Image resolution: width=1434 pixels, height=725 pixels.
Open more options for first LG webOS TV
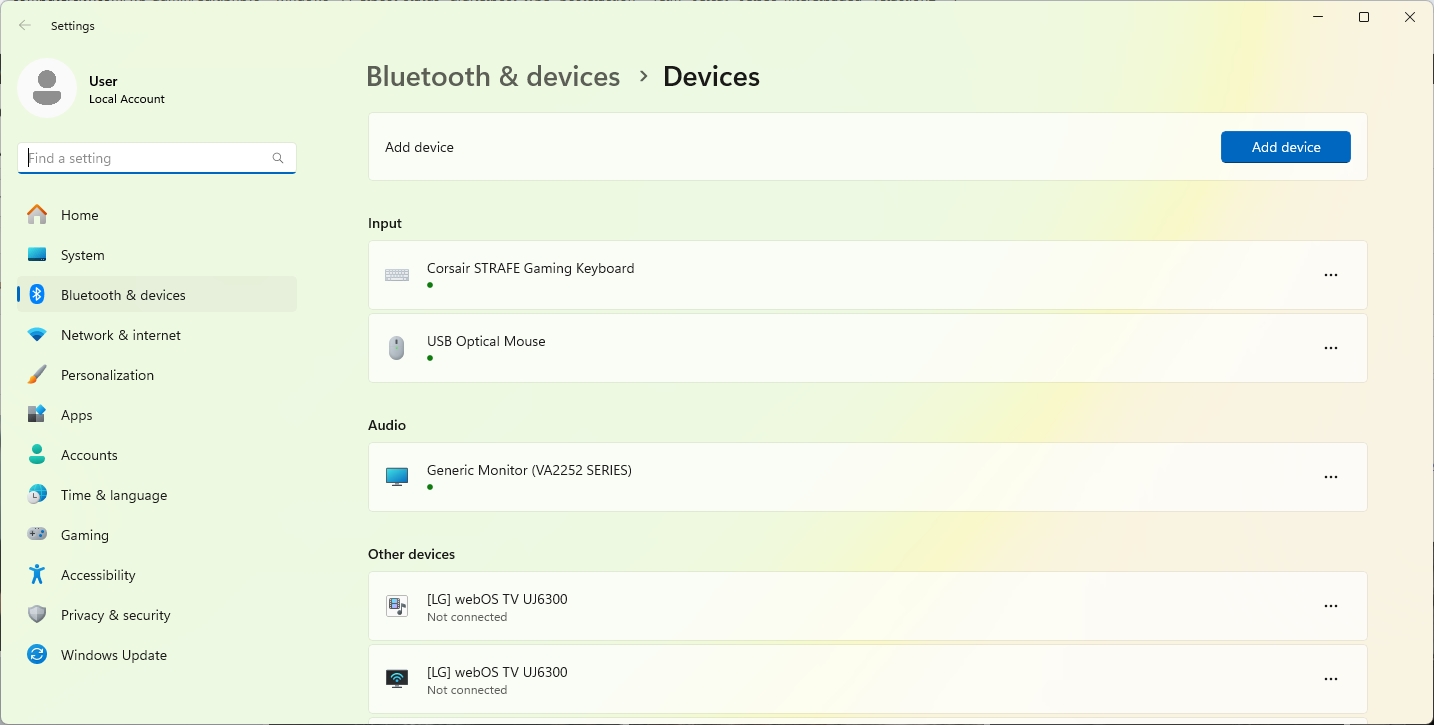pyautogui.click(x=1331, y=606)
